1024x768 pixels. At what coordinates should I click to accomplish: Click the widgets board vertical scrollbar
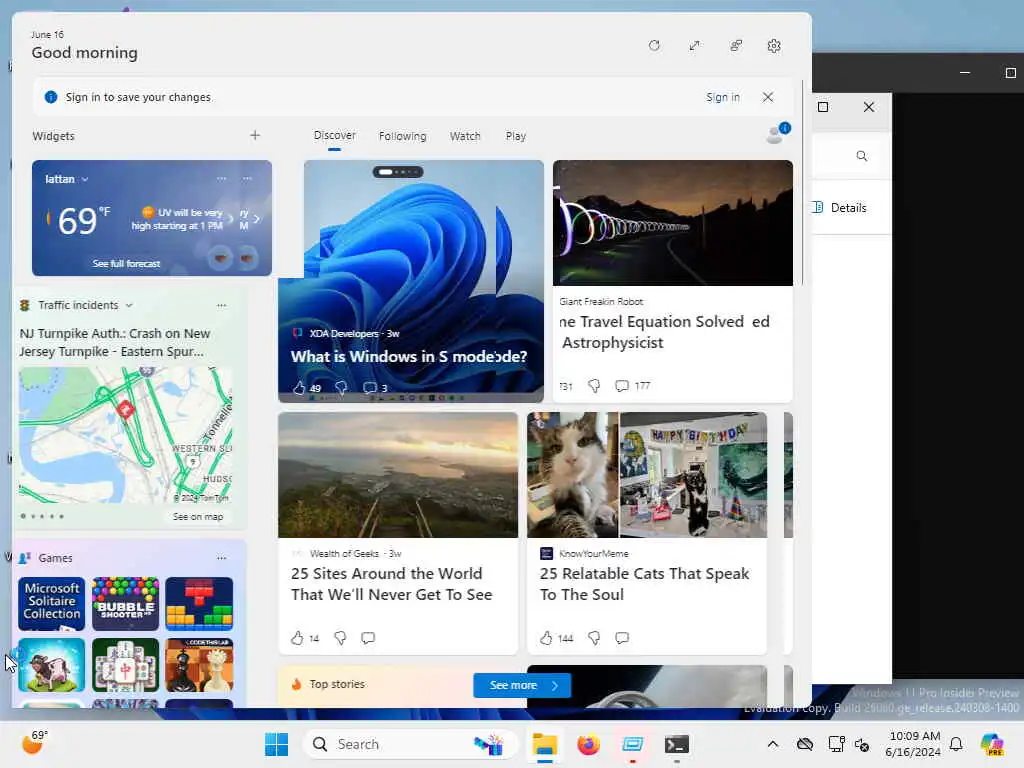[803, 183]
